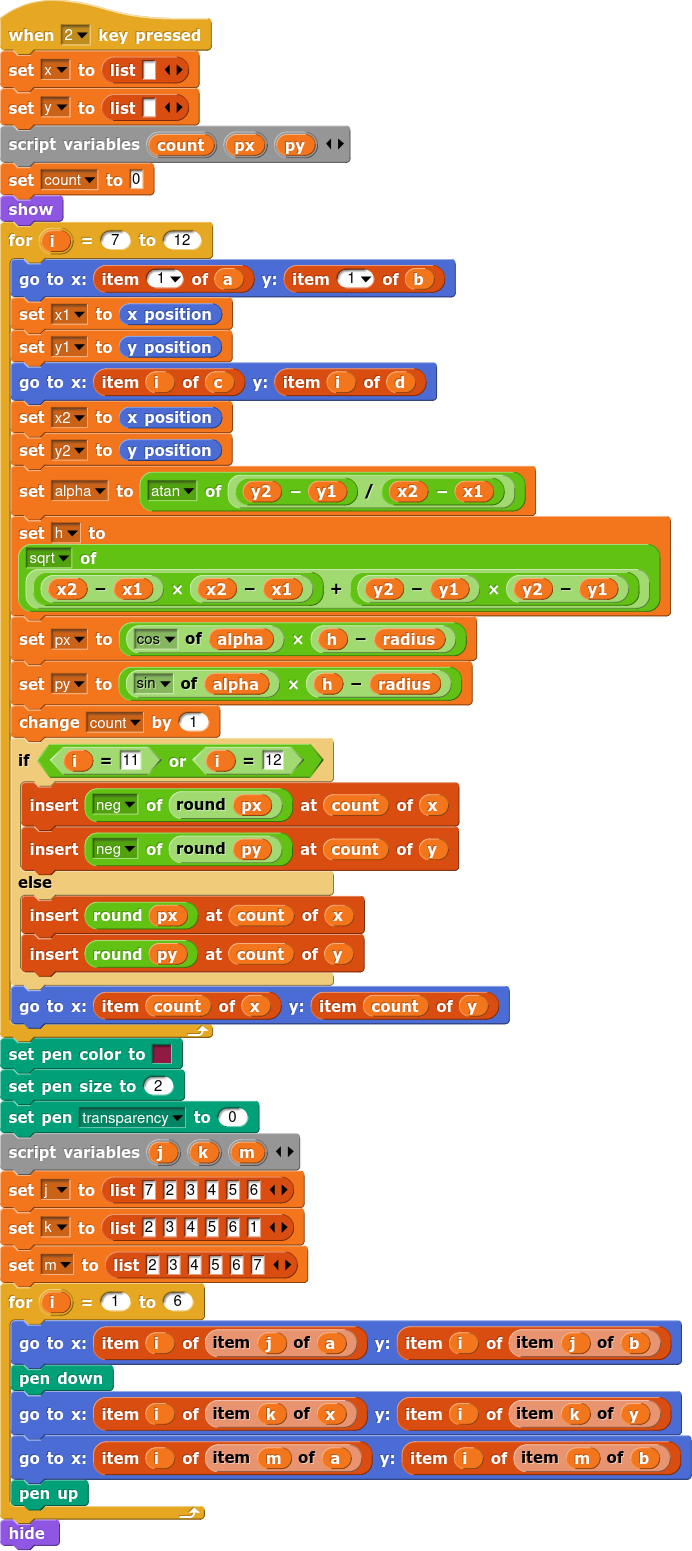The height and width of the screenshot is (1551, 692).
Task: Click the purple hide block
Action: pyautogui.click(x=27, y=1533)
